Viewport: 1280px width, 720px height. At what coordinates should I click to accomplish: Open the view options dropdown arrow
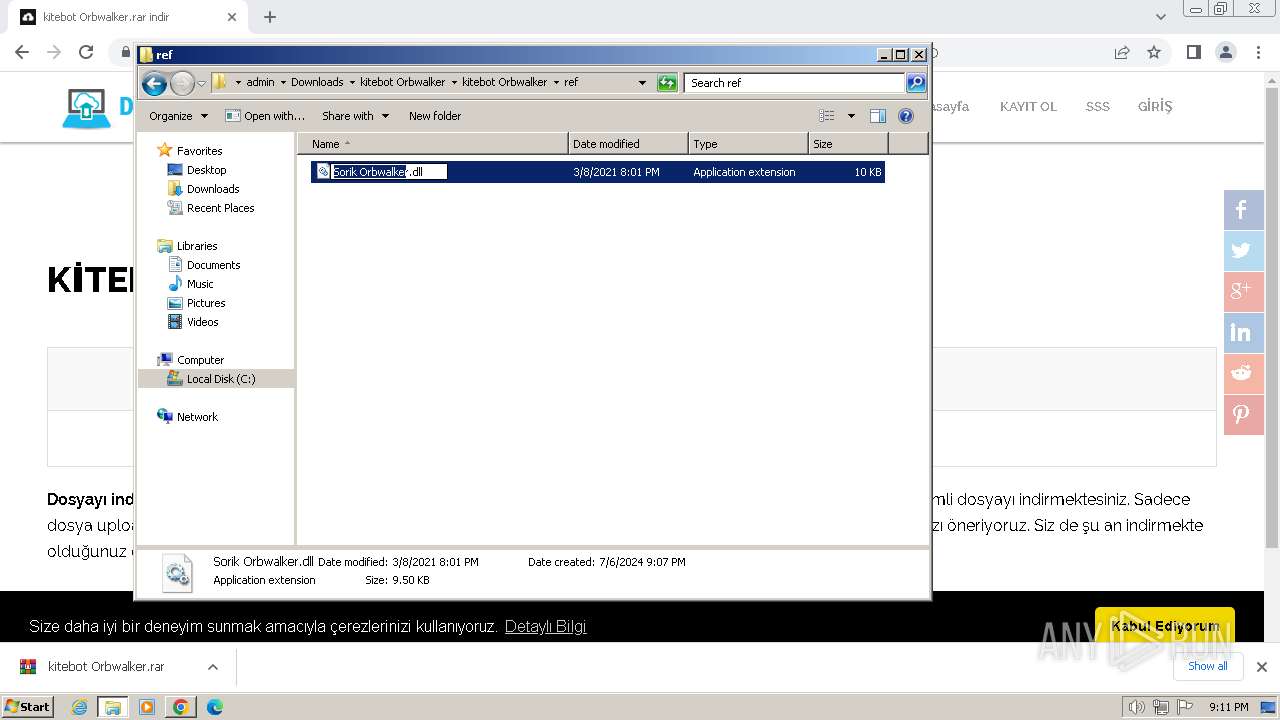coord(851,116)
